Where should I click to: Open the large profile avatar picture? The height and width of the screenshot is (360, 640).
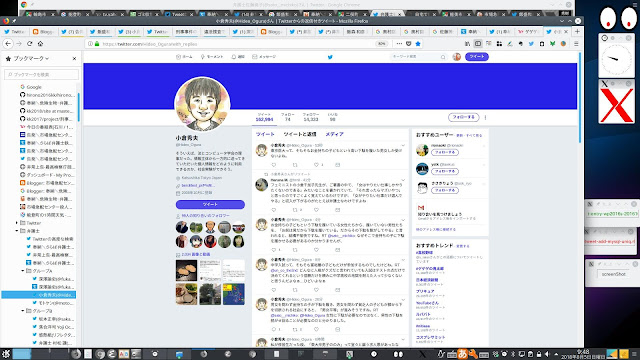coord(202,104)
